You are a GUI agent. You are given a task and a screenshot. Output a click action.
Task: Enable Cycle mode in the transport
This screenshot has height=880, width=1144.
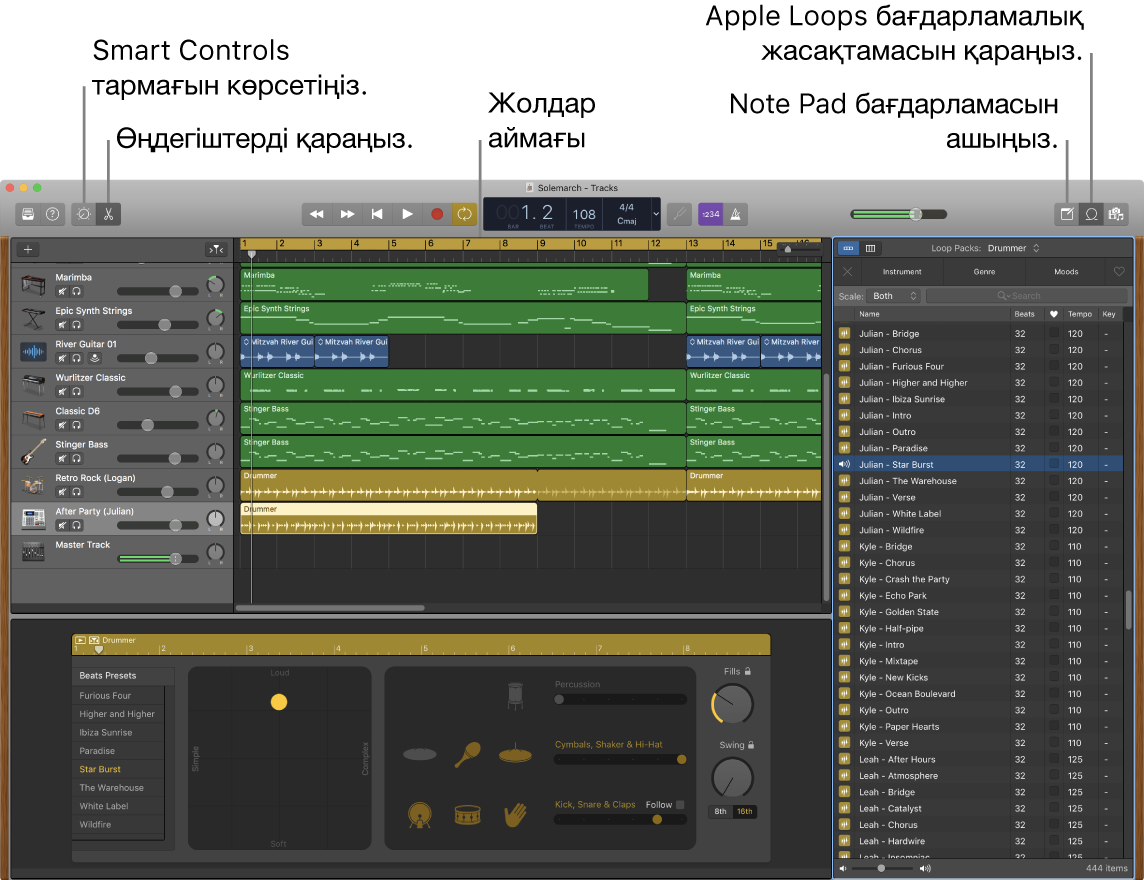point(464,213)
